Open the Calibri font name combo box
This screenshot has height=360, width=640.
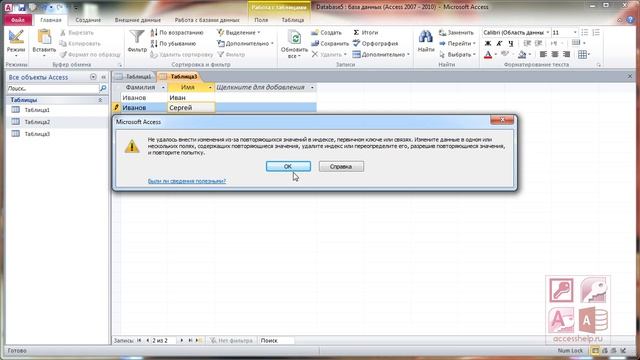tap(516, 32)
